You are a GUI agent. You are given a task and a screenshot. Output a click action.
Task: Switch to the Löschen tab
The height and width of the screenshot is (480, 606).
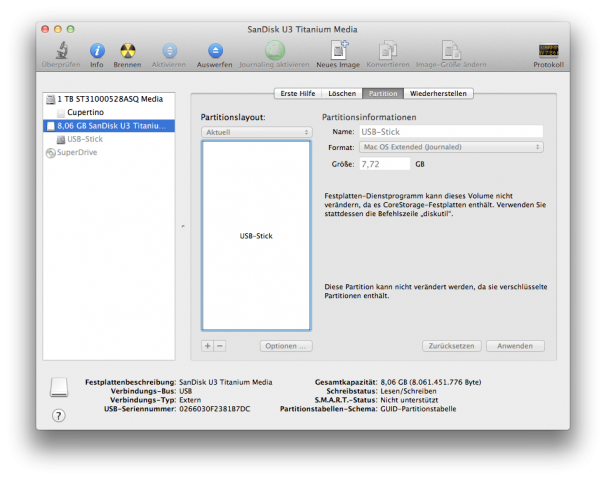tap(342, 94)
